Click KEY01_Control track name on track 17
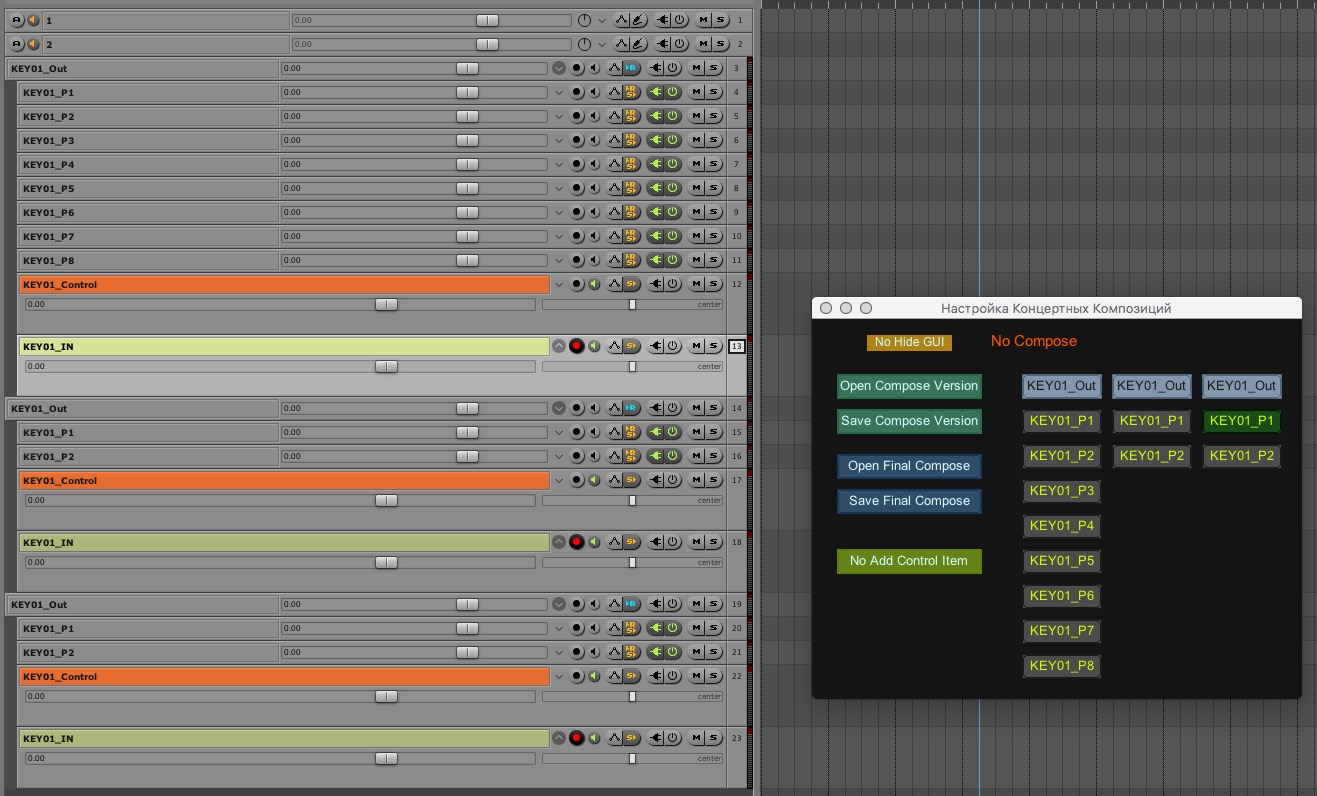The image size is (1317, 796). 284,480
